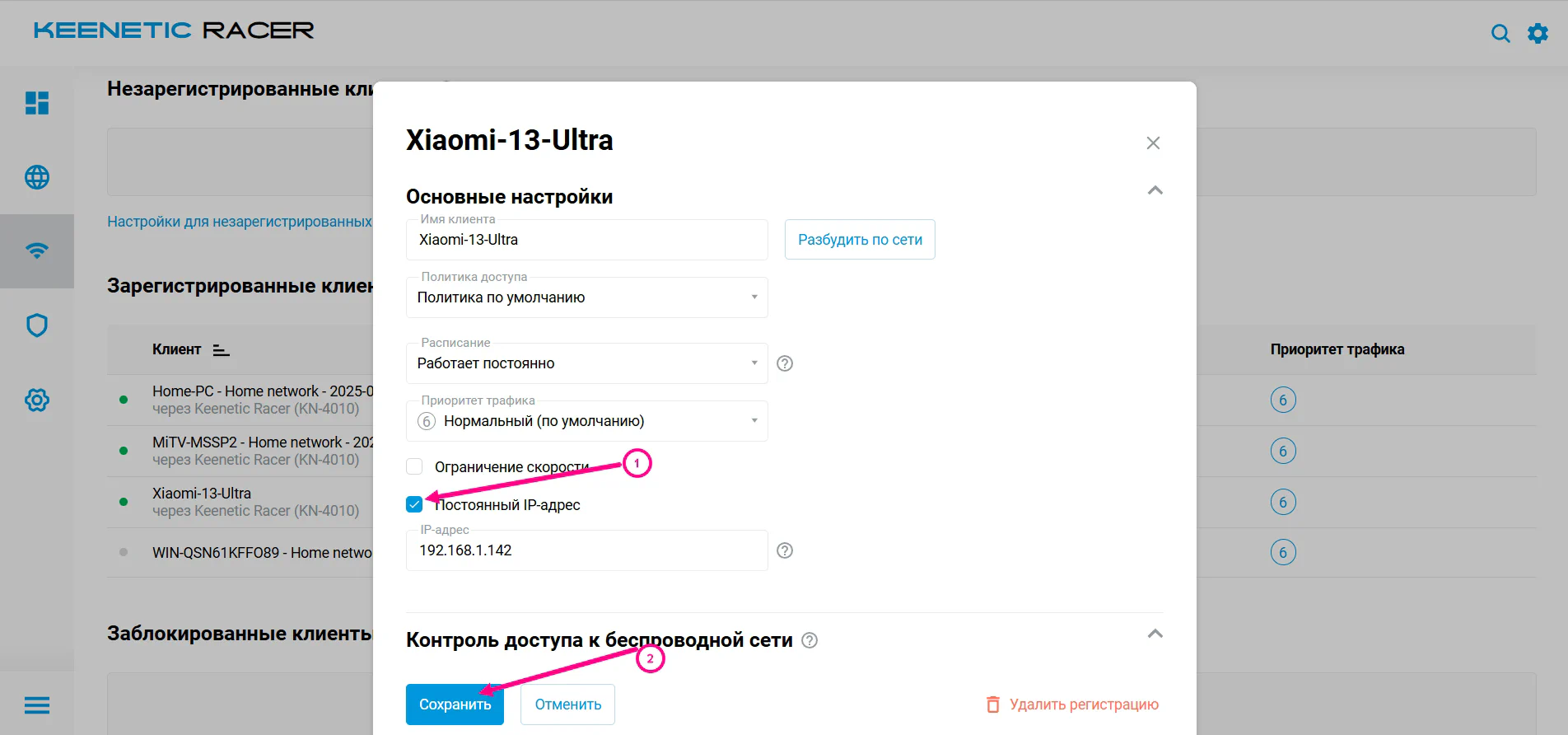Open the management gear sidebar icon

[37, 400]
